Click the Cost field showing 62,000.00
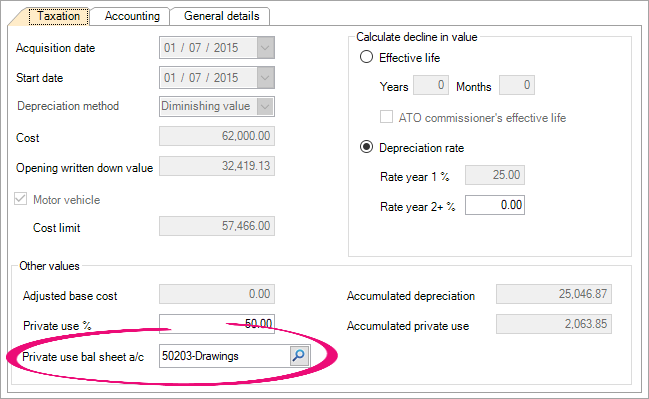This screenshot has width=649, height=399. tap(217, 136)
